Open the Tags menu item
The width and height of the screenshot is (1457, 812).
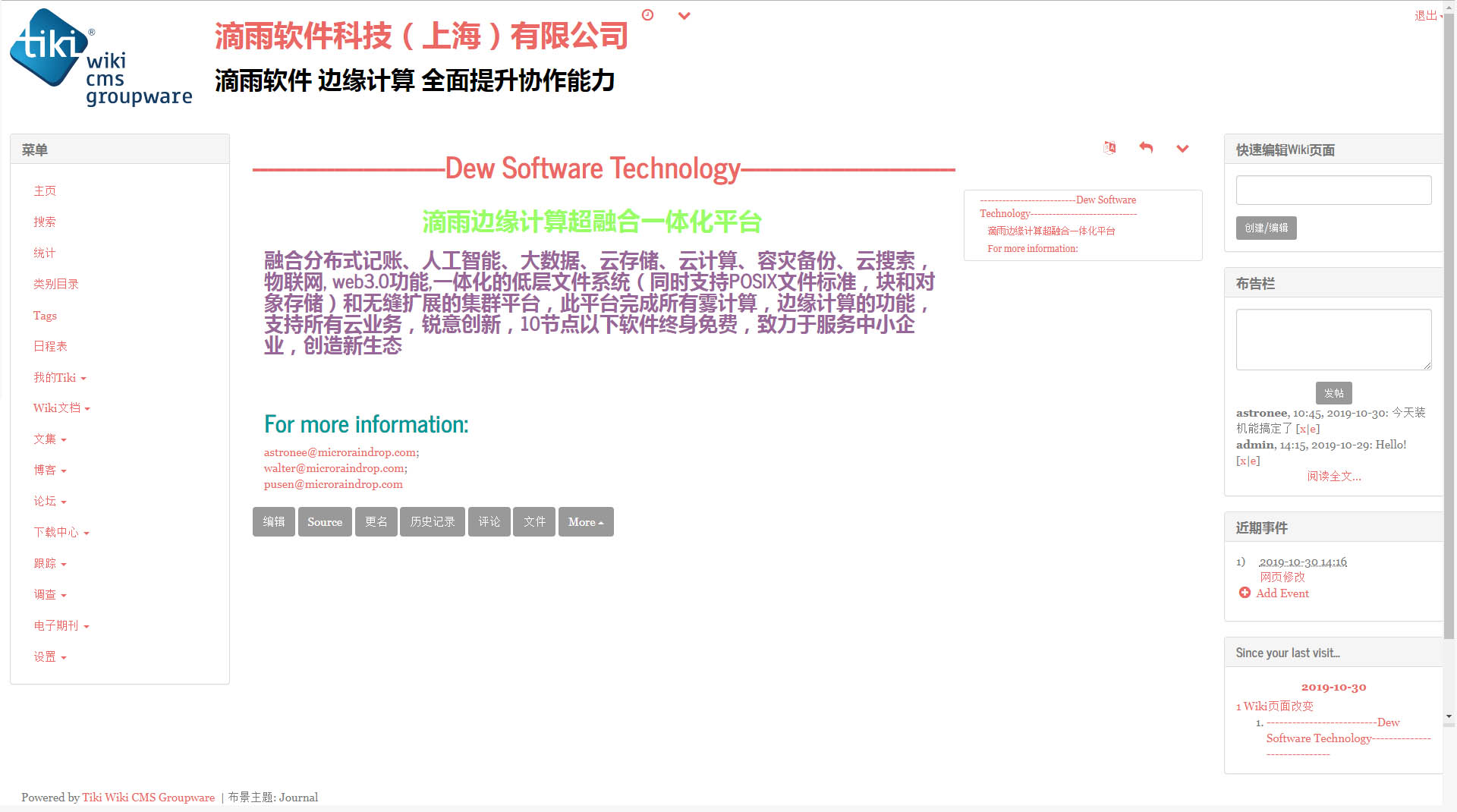coord(45,315)
